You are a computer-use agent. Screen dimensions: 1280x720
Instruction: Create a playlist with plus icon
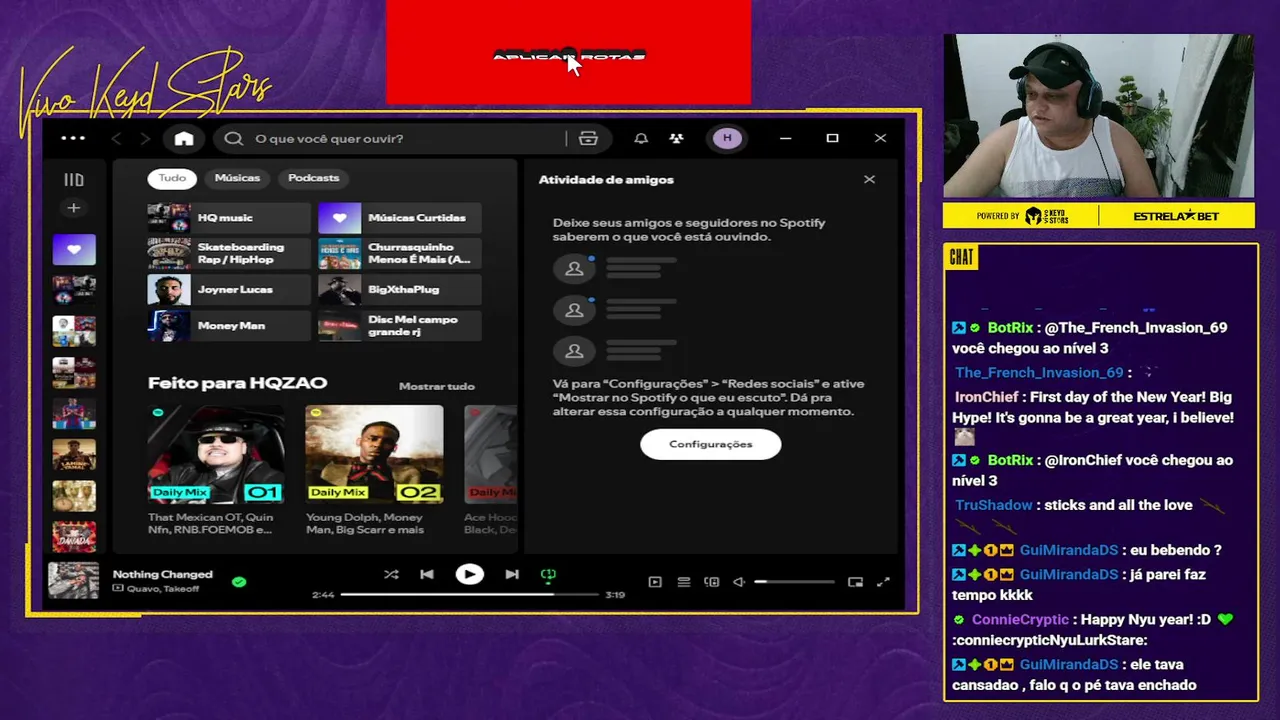point(73,208)
